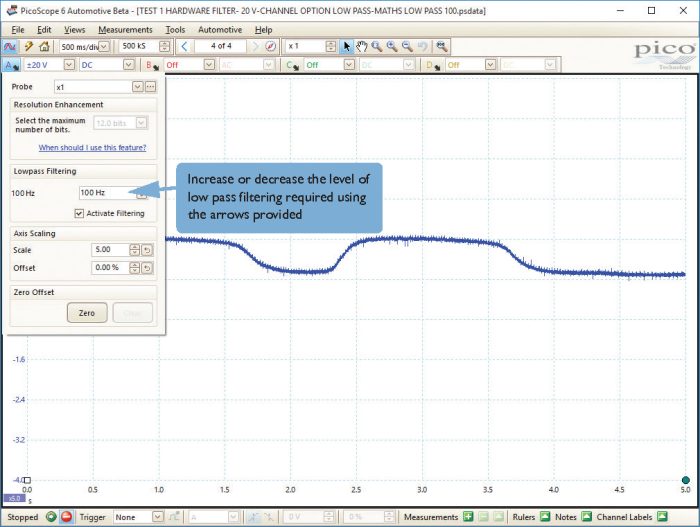700x527 pixels.
Task: Click the x5.0 axis scale label
Action: 14,498
